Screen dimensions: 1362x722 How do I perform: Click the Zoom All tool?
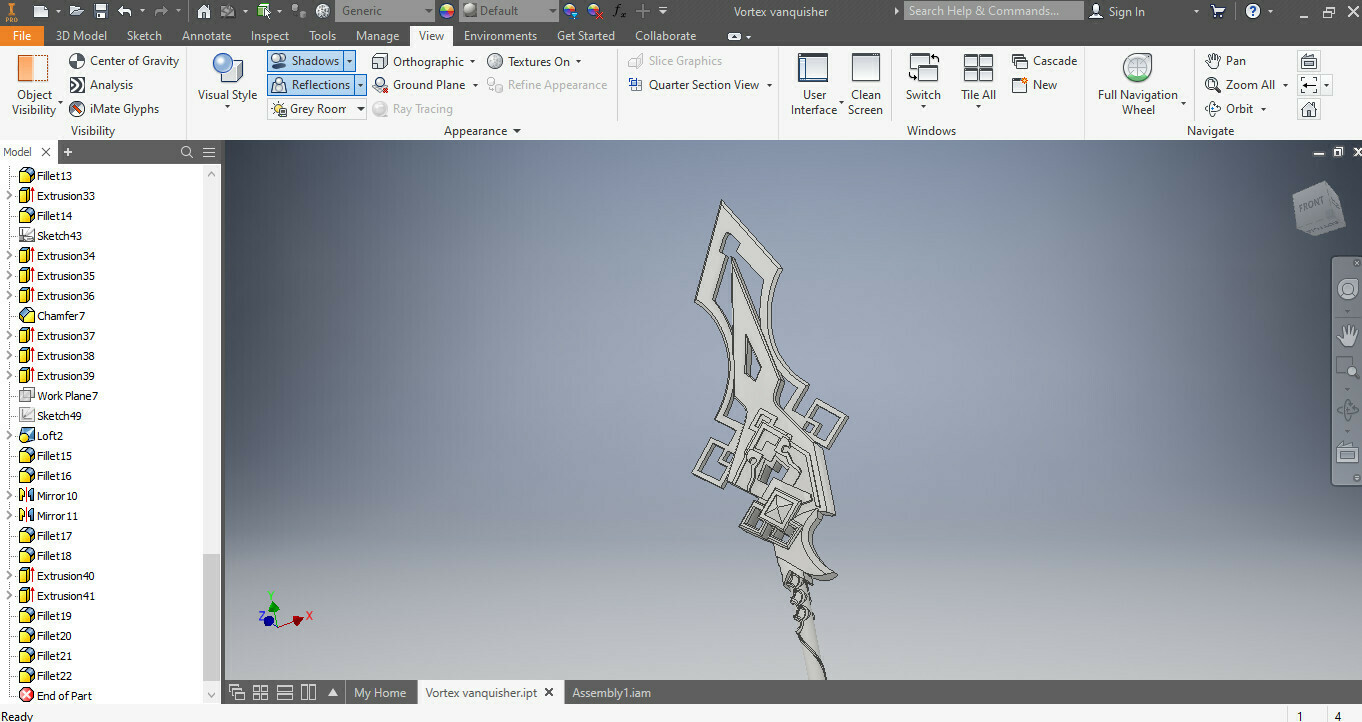pyautogui.click(x=1238, y=84)
